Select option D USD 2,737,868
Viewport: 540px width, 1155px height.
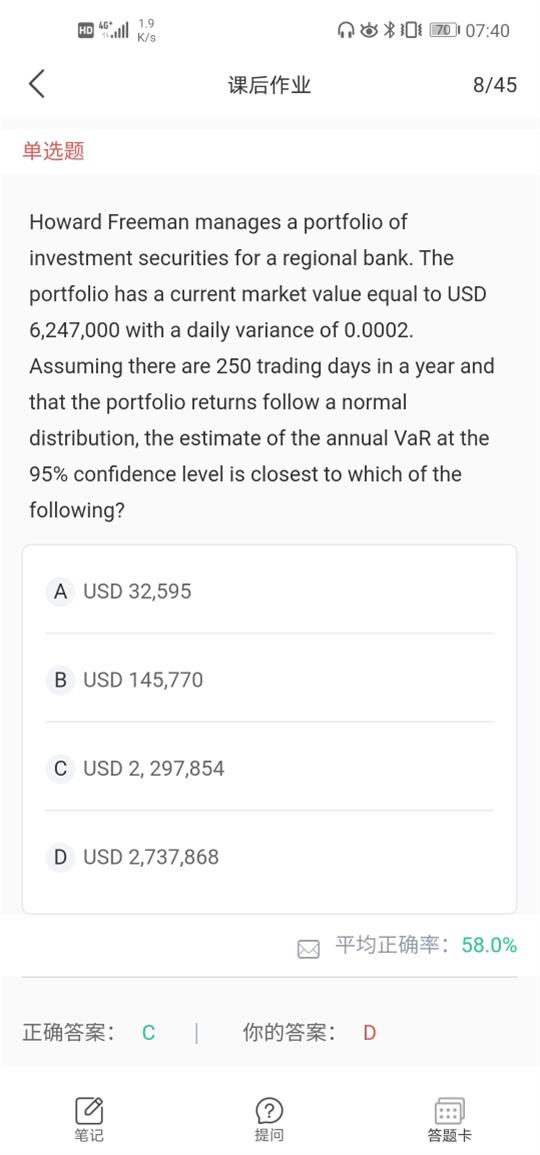tap(269, 857)
